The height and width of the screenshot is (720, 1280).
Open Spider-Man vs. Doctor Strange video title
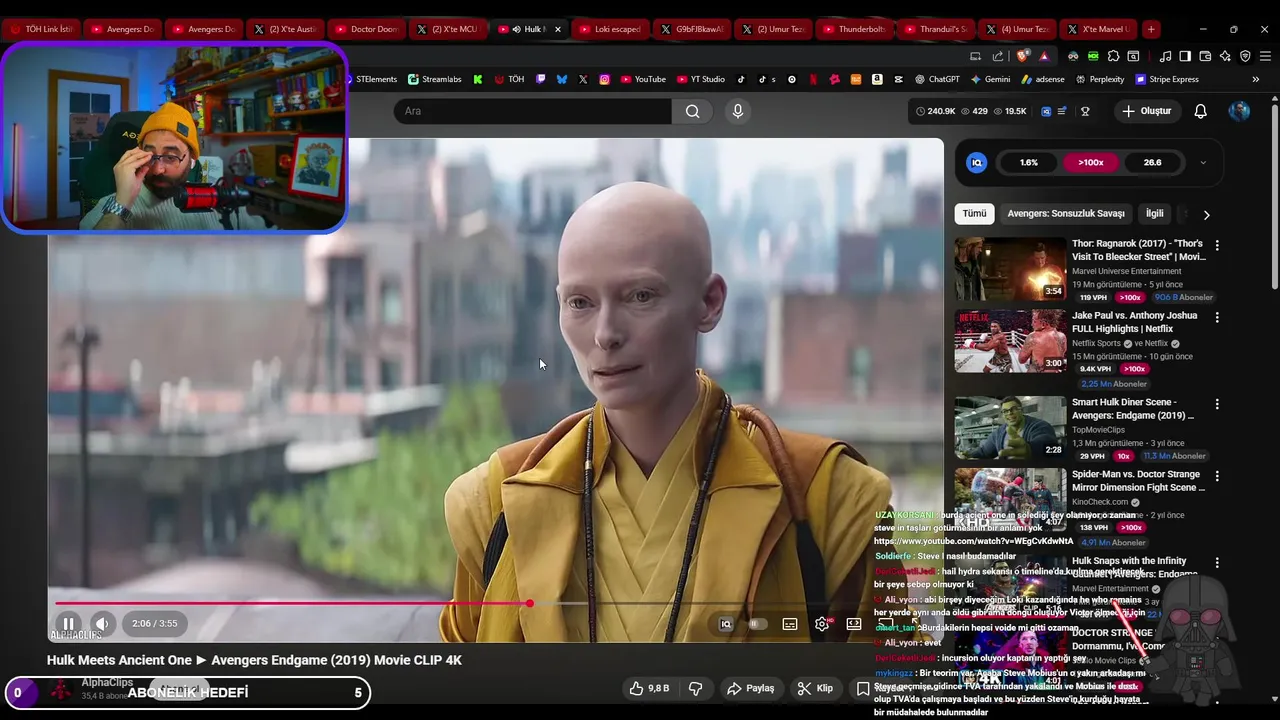pyautogui.click(x=1138, y=481)
